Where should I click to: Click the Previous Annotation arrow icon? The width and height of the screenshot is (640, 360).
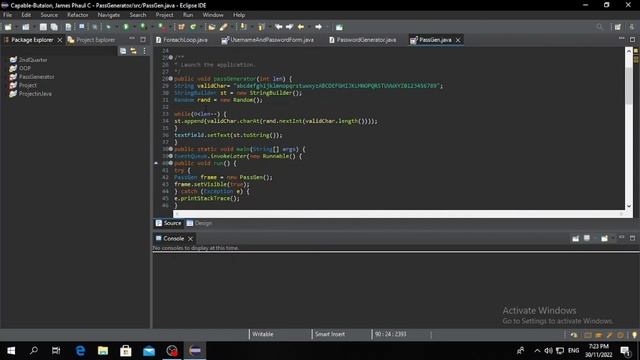pos(261,27)
